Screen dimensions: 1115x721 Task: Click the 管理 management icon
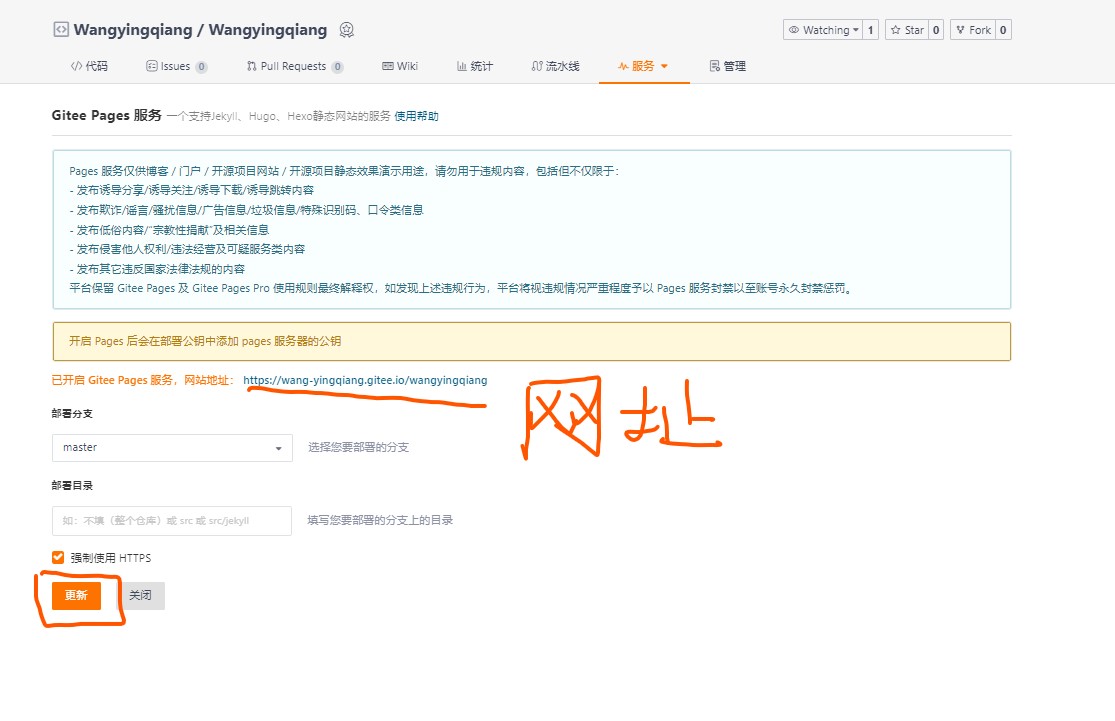pos(712,66)
